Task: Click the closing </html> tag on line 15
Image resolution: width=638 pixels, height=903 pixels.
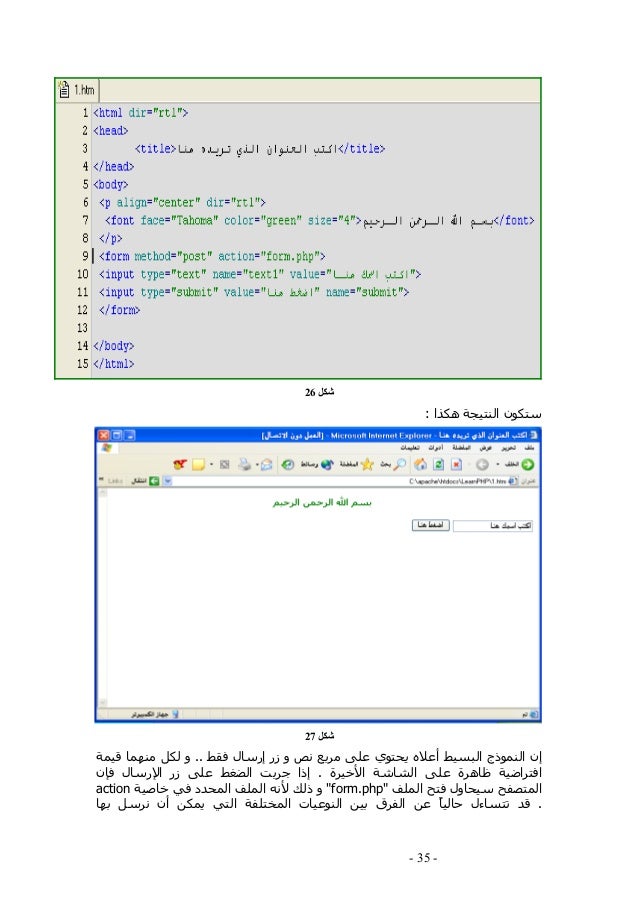Action: point(113,363)
